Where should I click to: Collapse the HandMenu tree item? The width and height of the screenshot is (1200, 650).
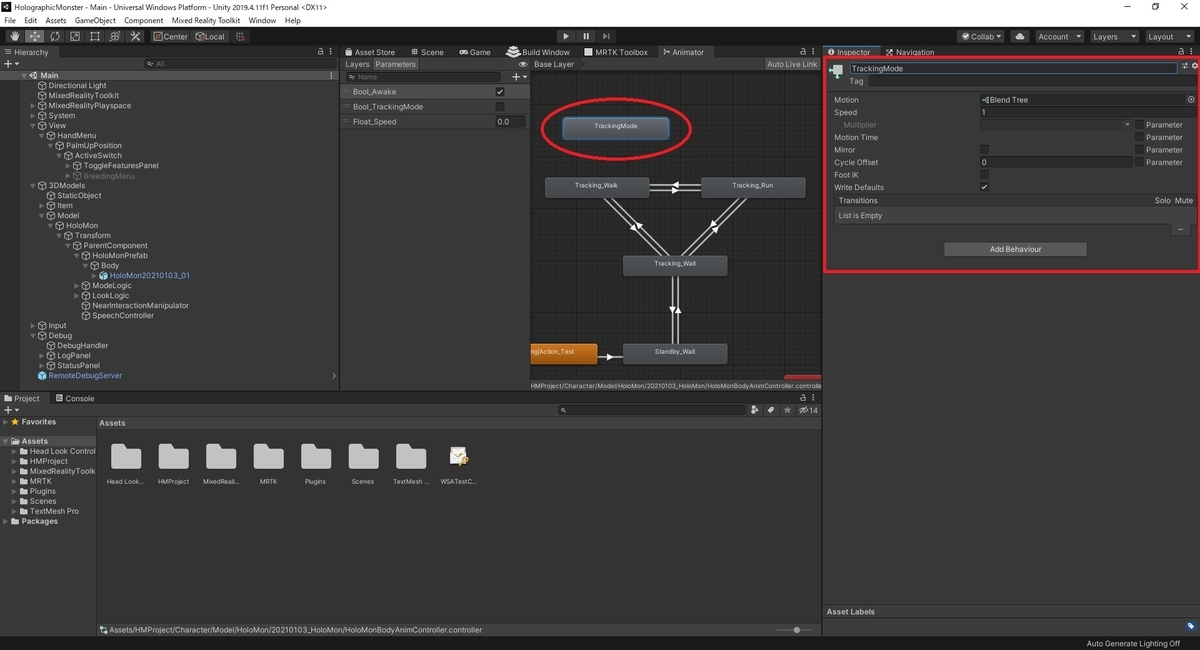(42, 136)
